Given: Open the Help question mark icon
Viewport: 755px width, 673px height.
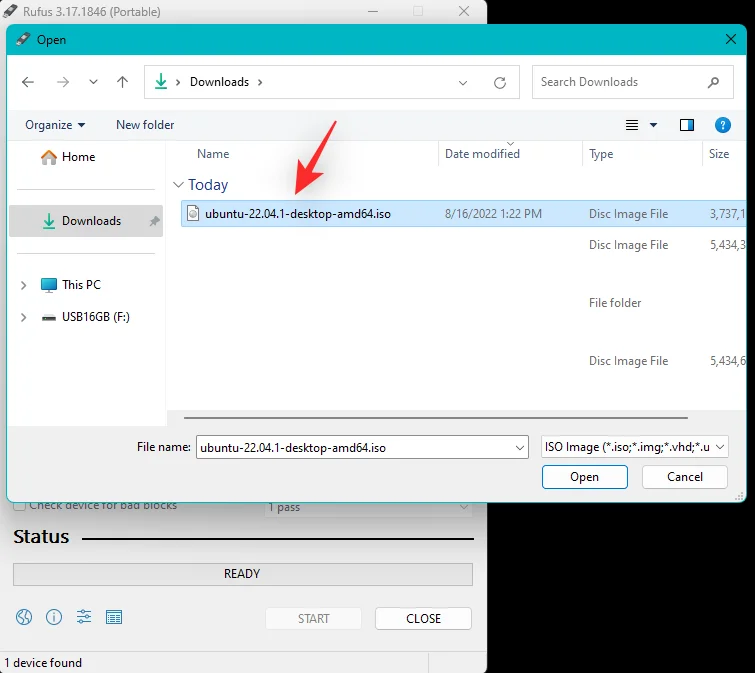Looking at the screenshot, I should tap(722, 125).
